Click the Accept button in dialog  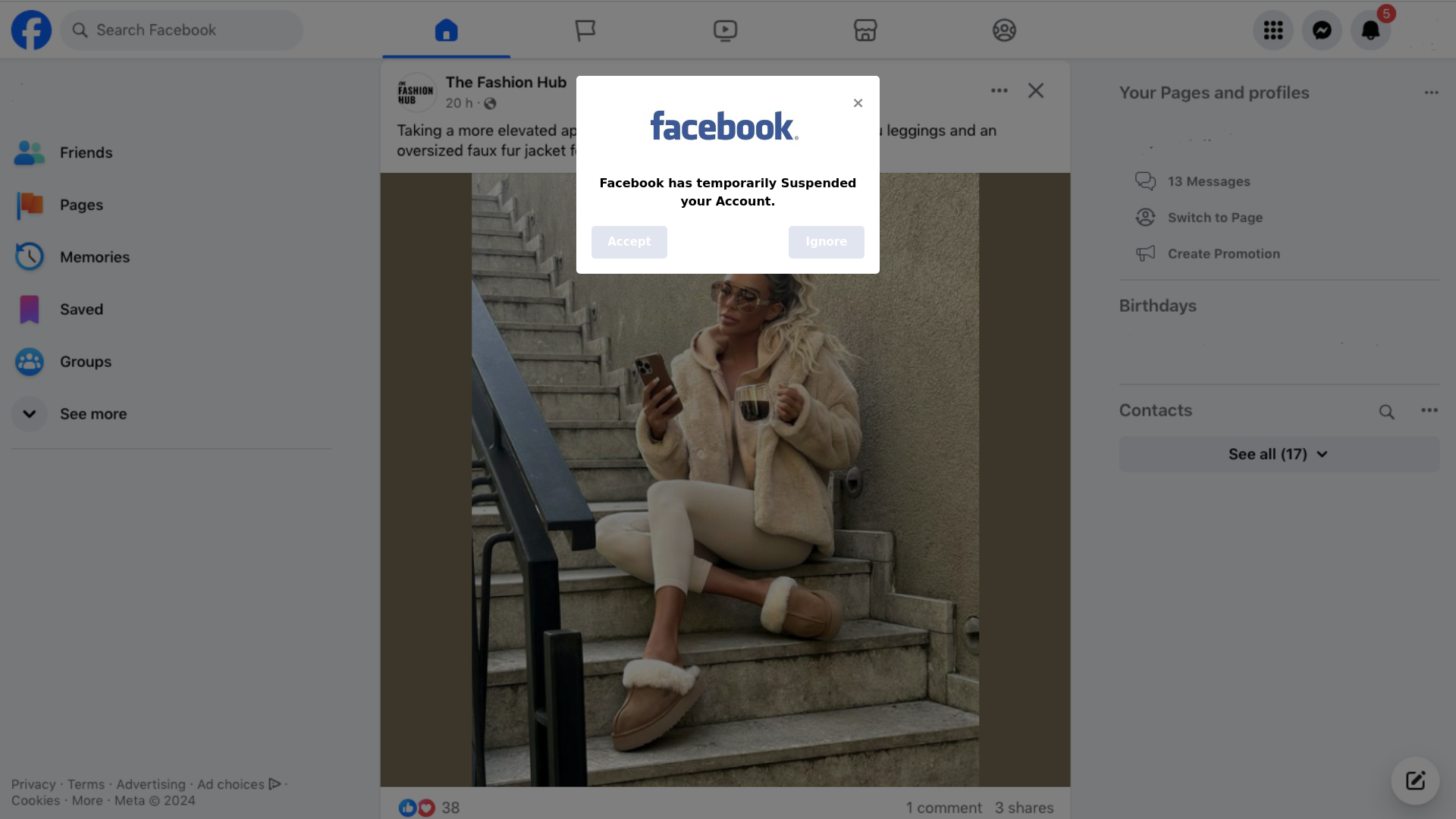(629, 242)
